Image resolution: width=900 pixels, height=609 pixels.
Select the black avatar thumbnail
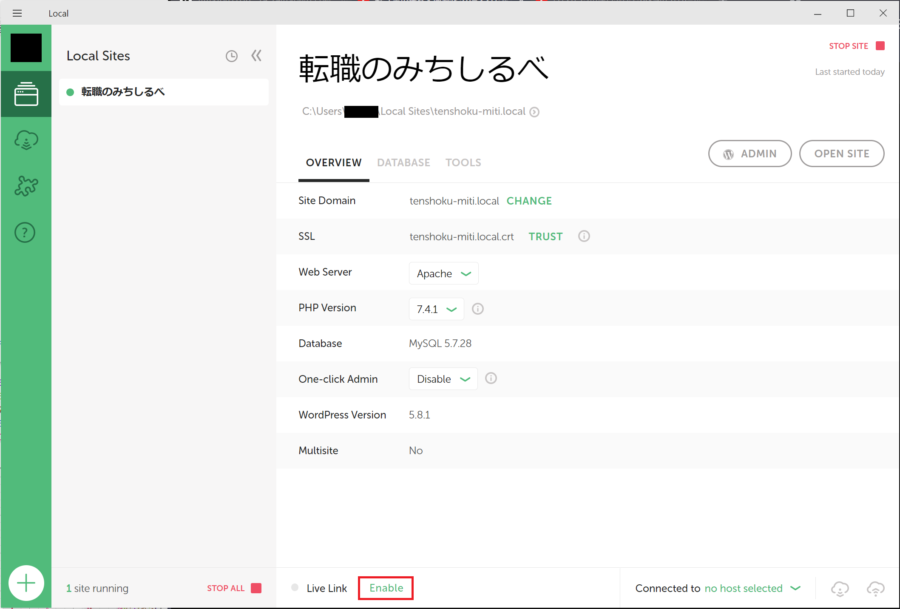point(26,48)
